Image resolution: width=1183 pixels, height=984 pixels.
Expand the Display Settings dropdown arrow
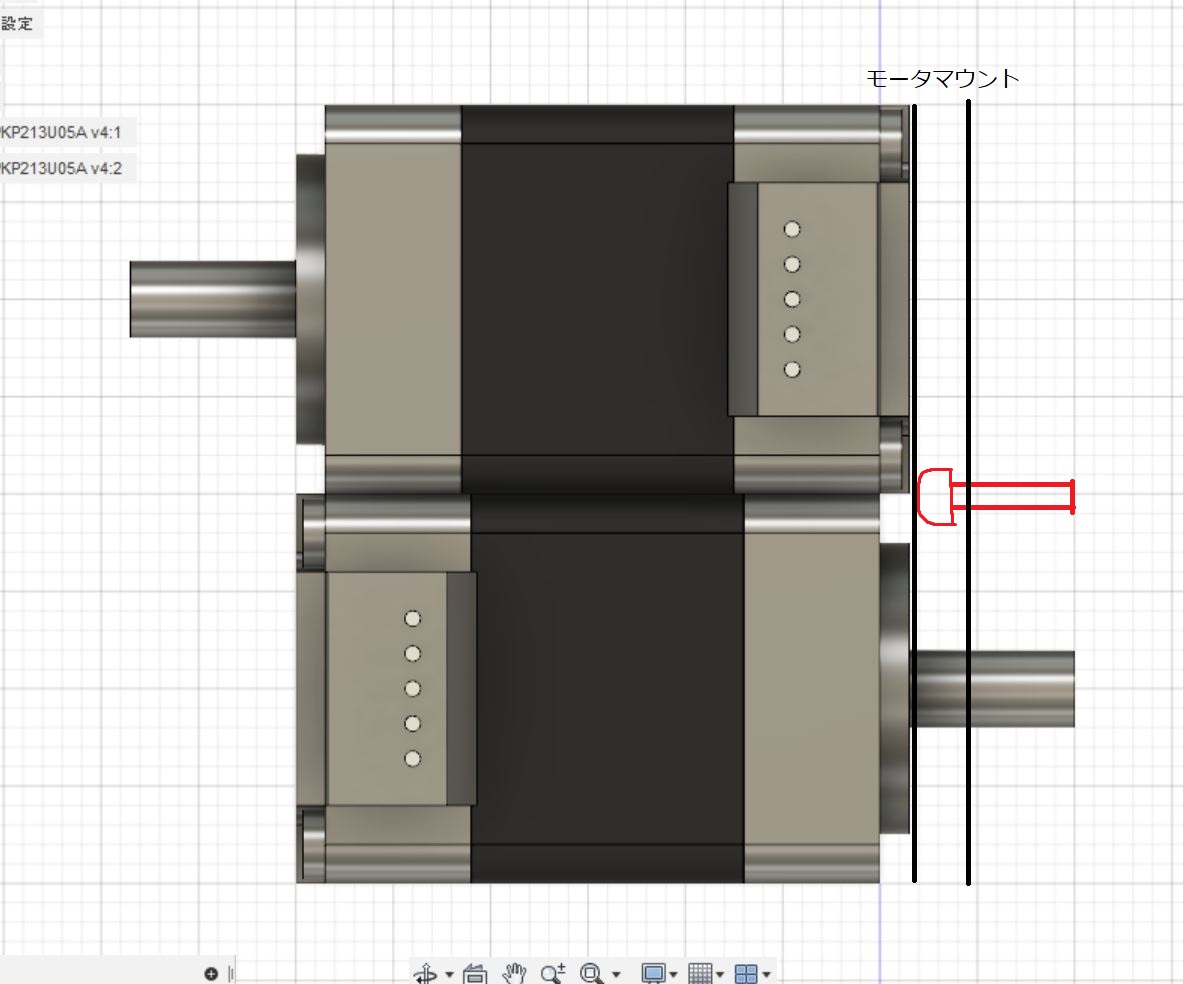pyautogui.click(x=673, y=974)
